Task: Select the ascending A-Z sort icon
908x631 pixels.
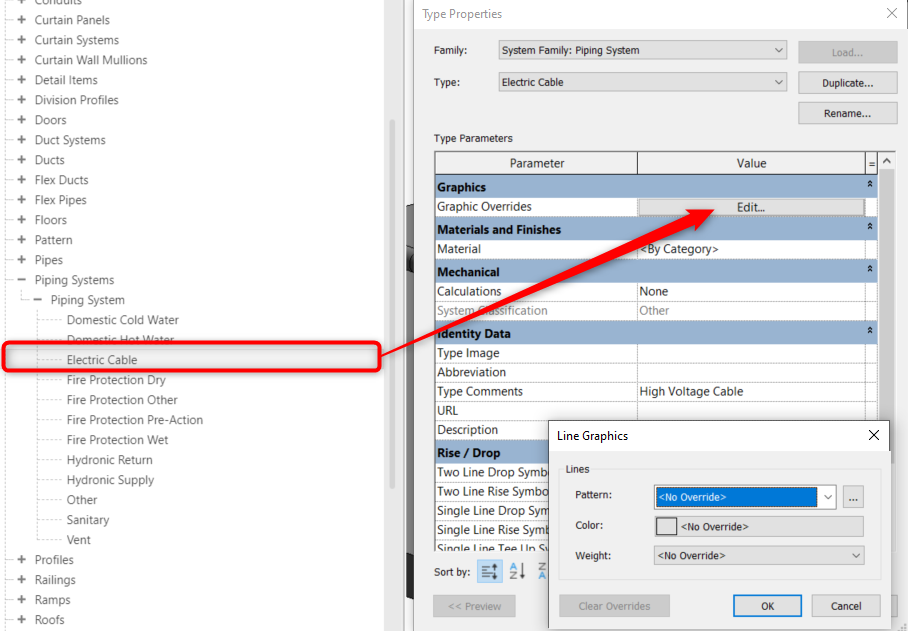Action: tap(517, 571)
